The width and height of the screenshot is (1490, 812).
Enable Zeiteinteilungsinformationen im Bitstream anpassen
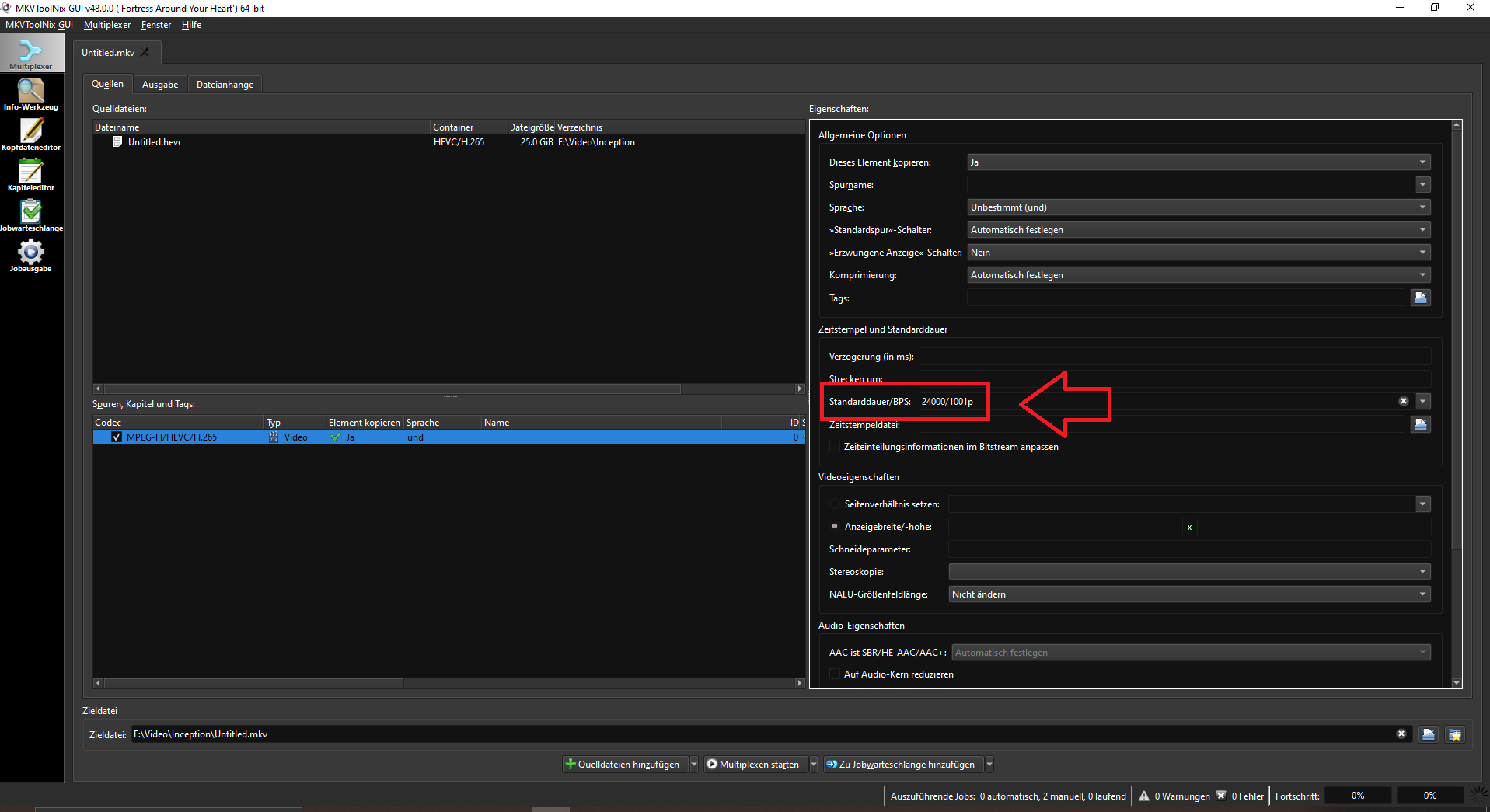[x=835, y=447]
